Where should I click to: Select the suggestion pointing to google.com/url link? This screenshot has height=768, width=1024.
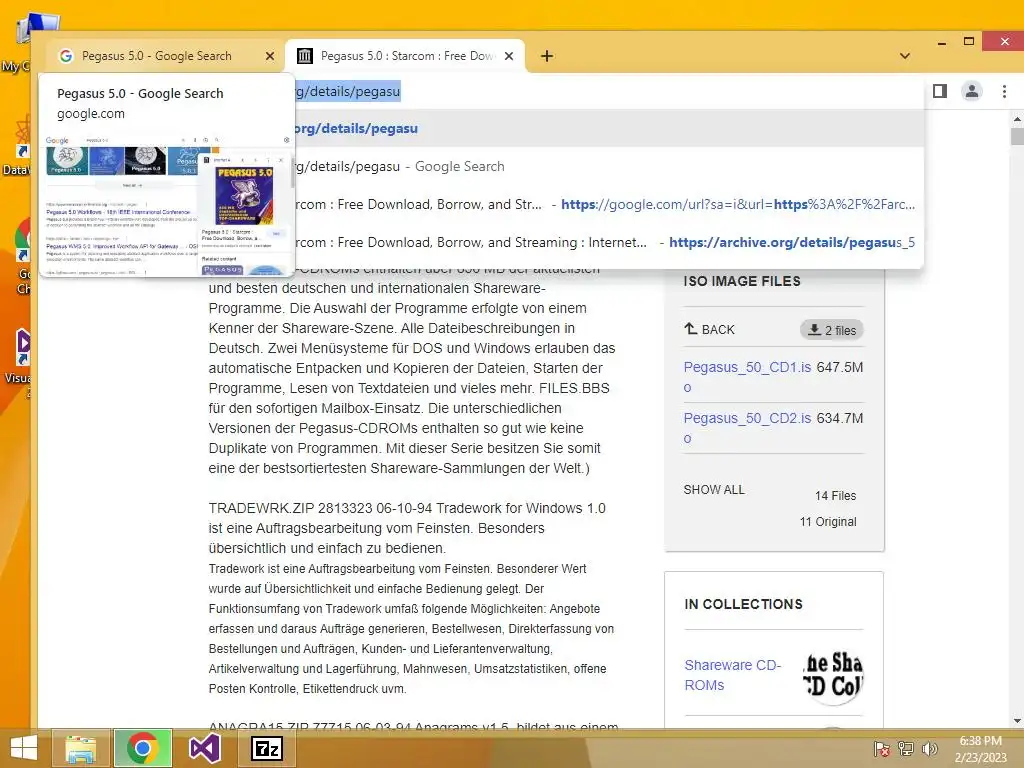609,204
